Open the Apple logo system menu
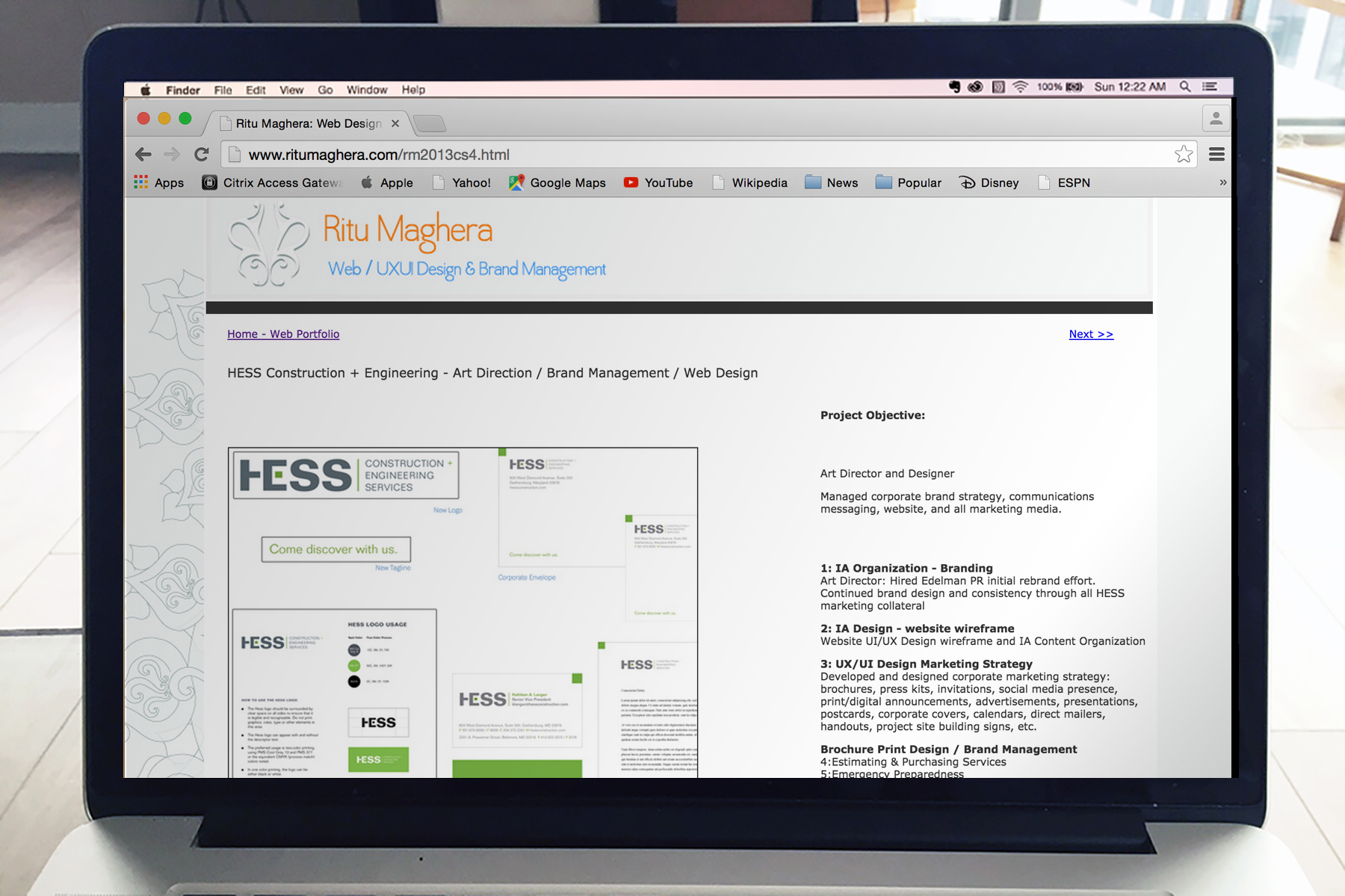This screenshot has width=1345, height=896. click(x=146, y=90)
